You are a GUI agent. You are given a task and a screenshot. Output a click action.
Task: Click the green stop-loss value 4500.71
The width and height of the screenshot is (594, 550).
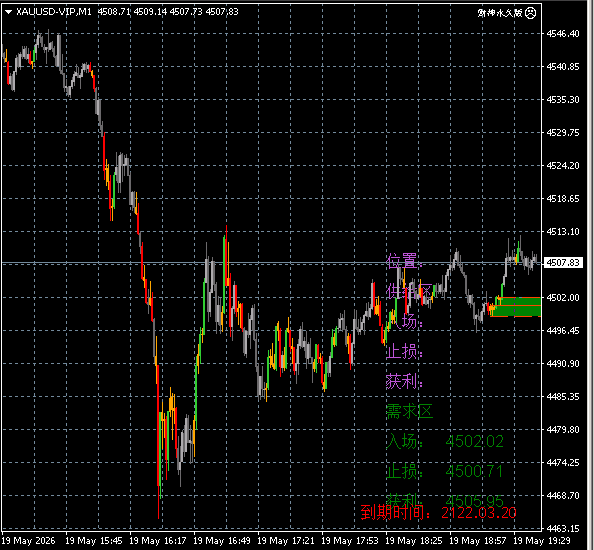pyautogui.click(x=474, y=472)
